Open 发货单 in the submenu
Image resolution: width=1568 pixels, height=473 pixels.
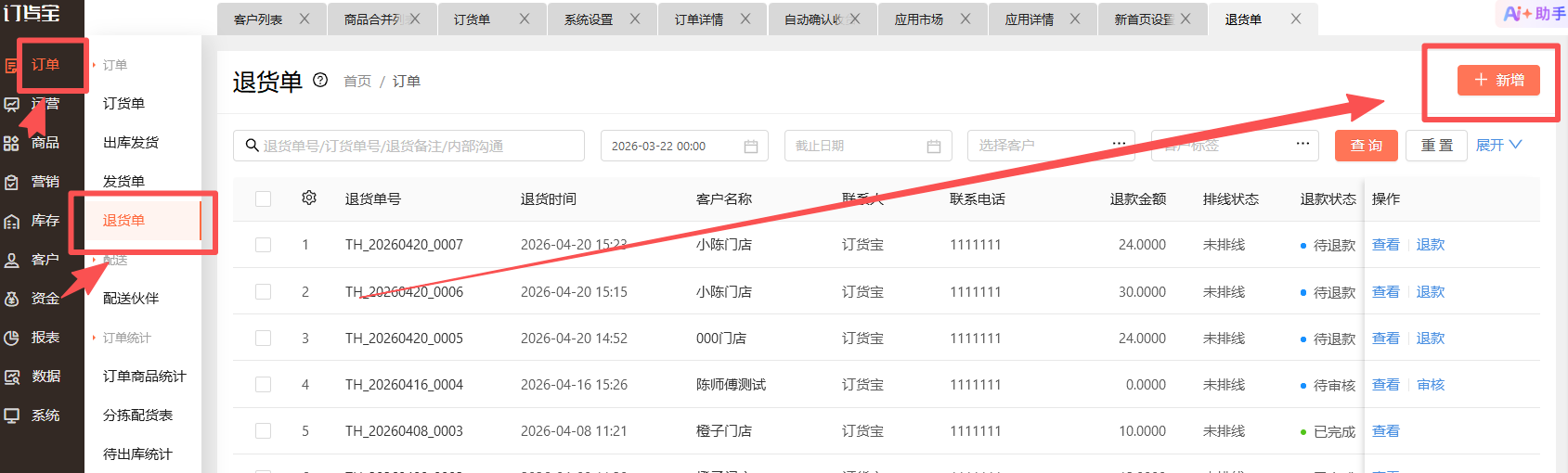pos(123,181)
